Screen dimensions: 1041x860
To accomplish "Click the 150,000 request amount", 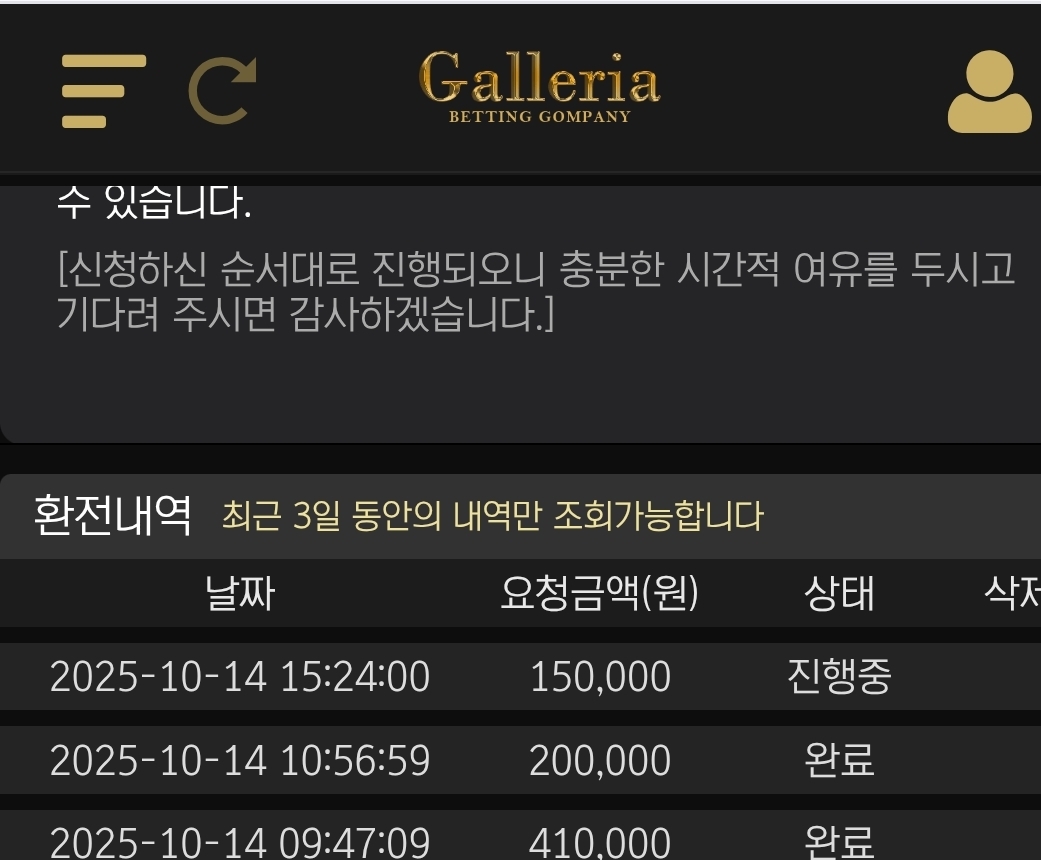I will click(599, 677).
